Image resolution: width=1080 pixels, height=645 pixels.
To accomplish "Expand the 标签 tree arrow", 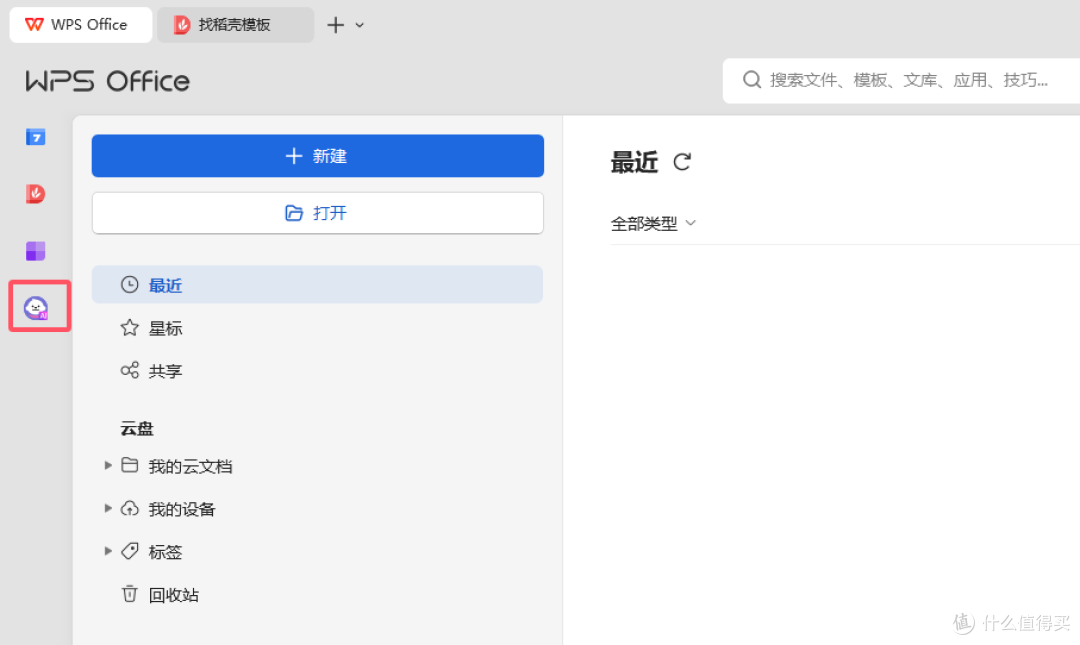I will click(x=108, y=551).
